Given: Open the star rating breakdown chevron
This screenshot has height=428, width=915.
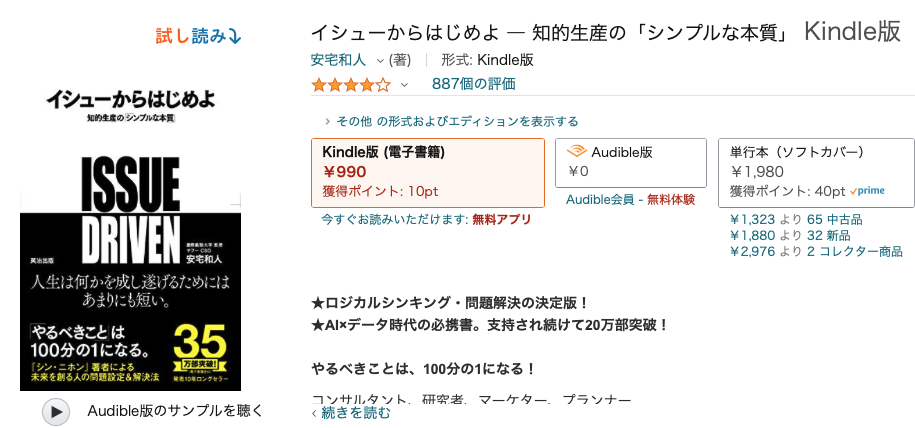Looking at the screenshot, I should tap(404, 85).
